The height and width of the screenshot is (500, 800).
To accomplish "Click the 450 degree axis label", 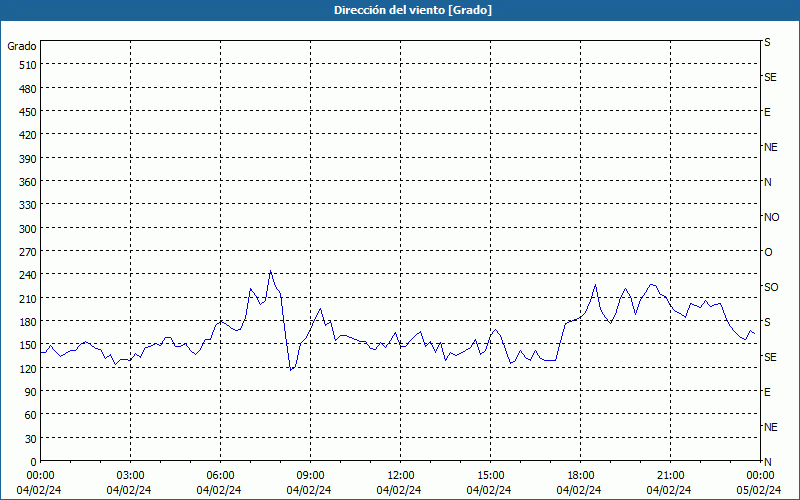I will [x=28, y=112].
